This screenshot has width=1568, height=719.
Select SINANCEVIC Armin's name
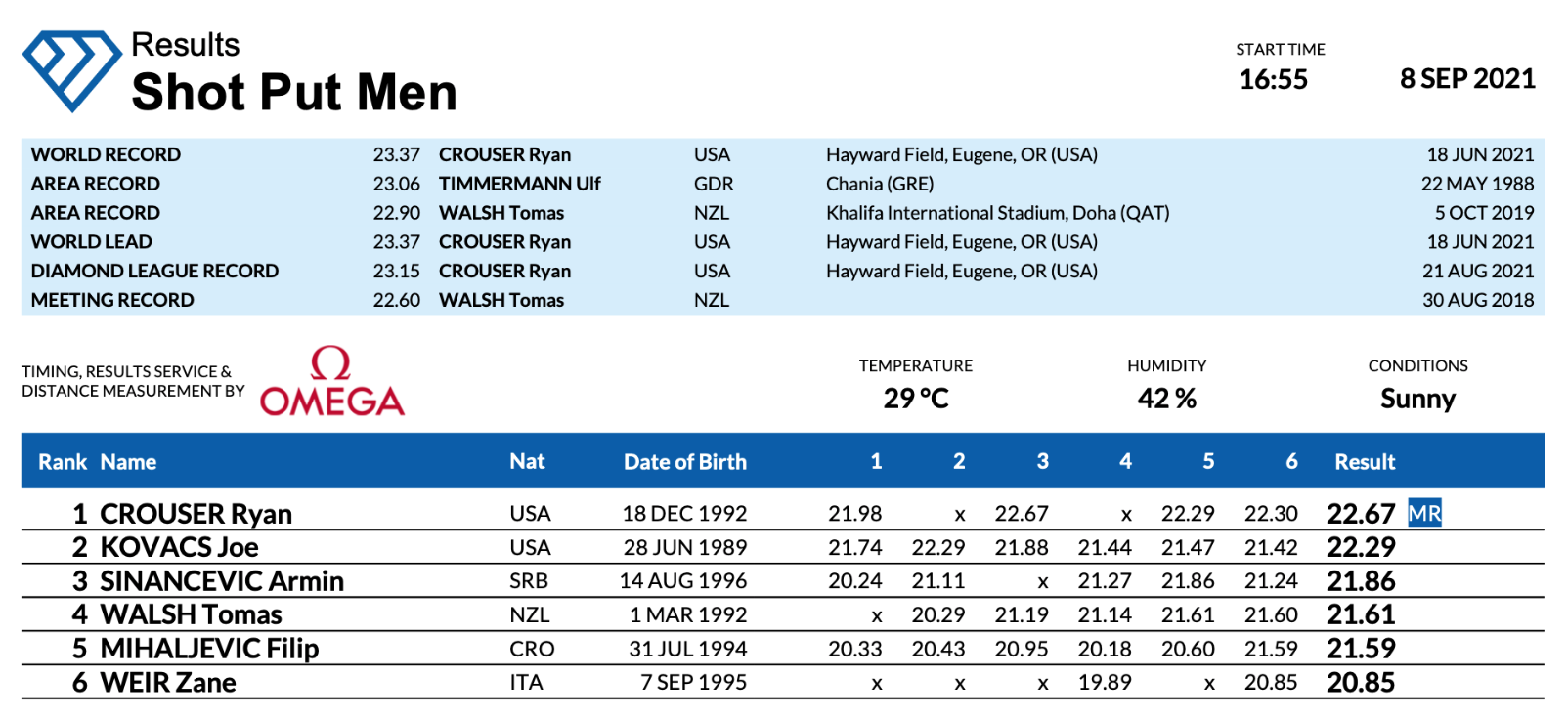click(222, 581)
